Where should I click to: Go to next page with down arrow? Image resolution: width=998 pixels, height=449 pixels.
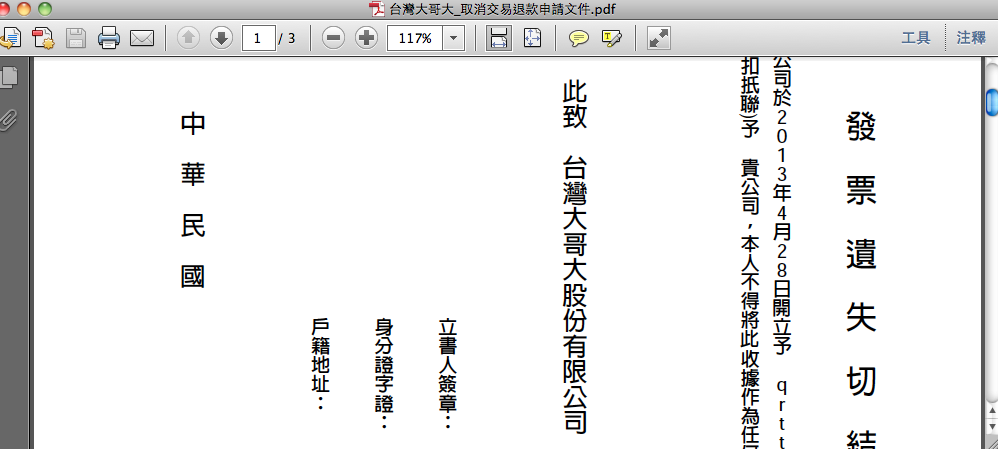(x=221, y=38)
